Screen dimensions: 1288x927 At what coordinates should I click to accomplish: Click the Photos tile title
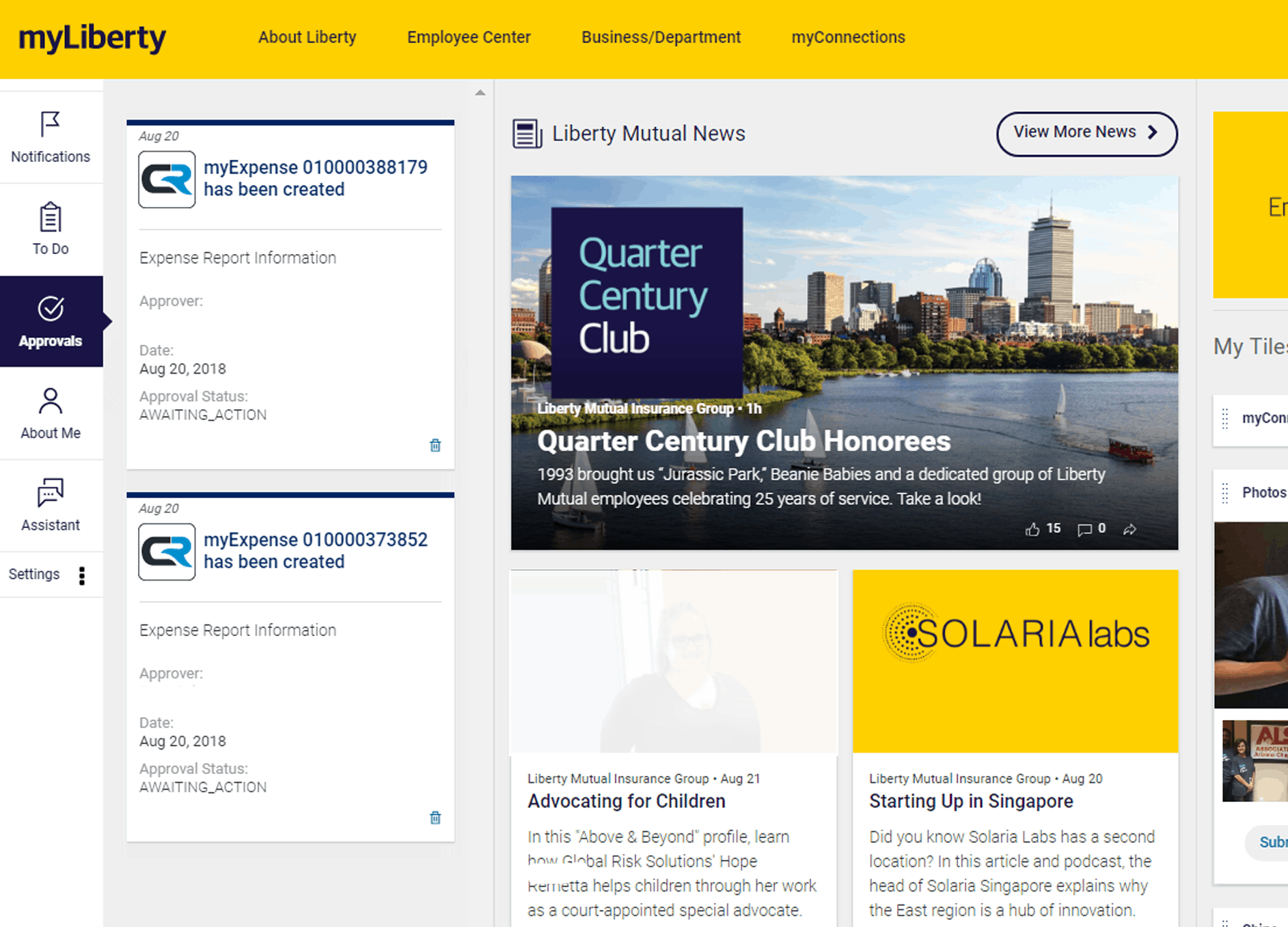(1264, 493)
